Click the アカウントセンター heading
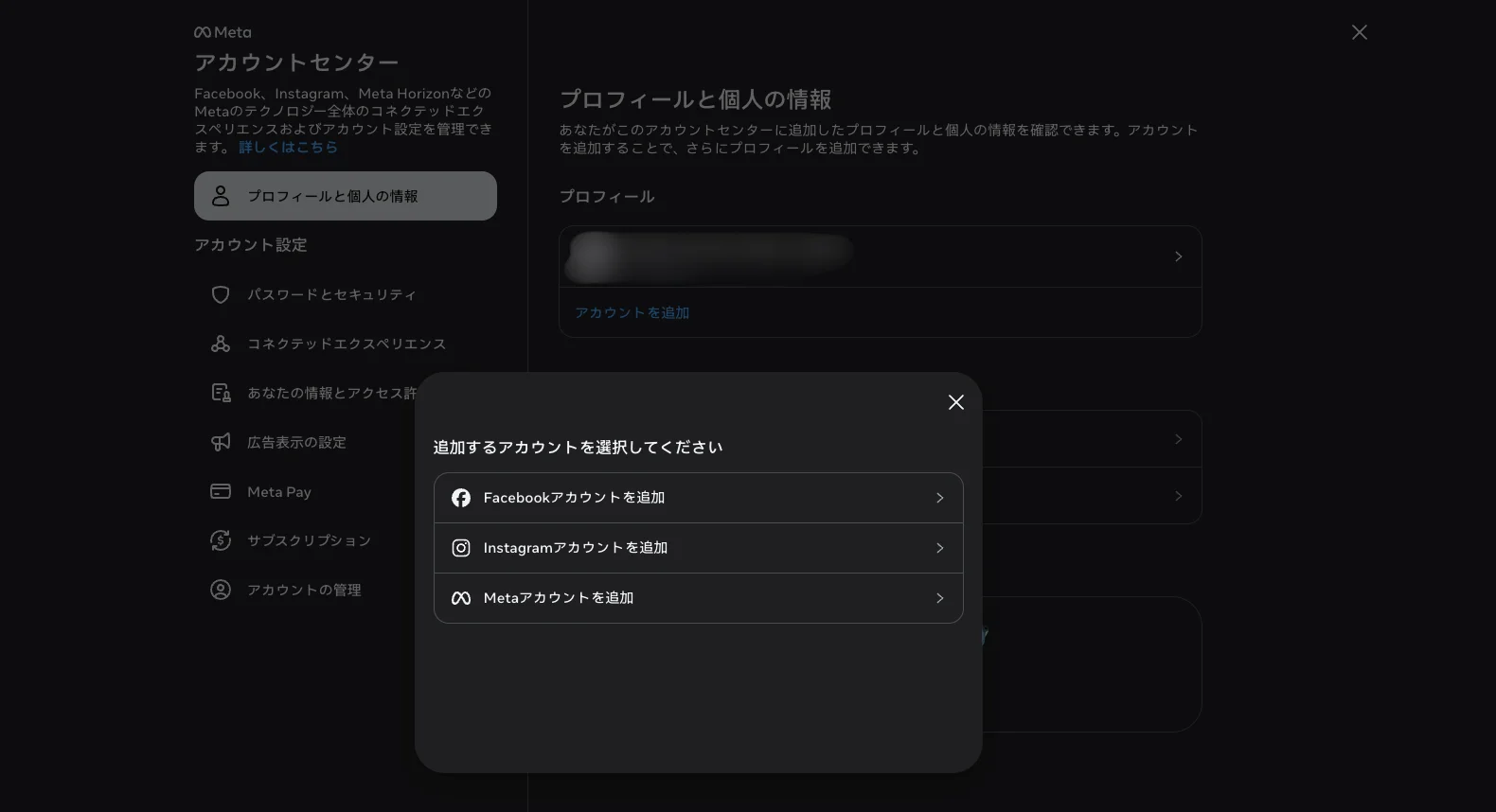The image size is (1496, 812). (296, 62)
